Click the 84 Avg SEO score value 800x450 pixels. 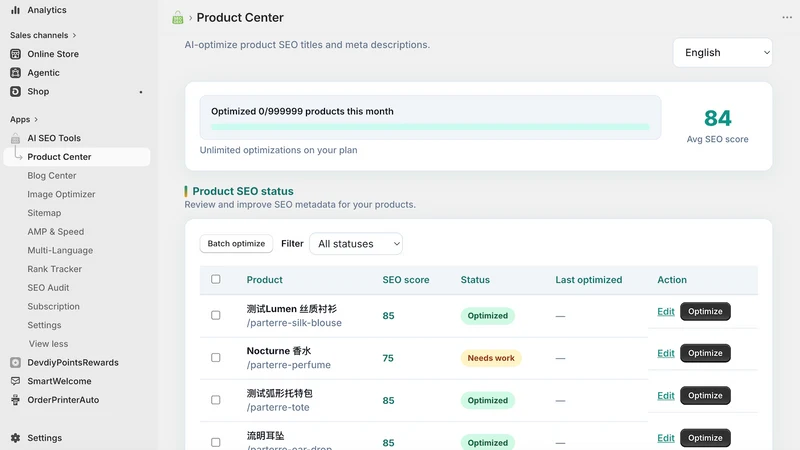click(717, 118)
